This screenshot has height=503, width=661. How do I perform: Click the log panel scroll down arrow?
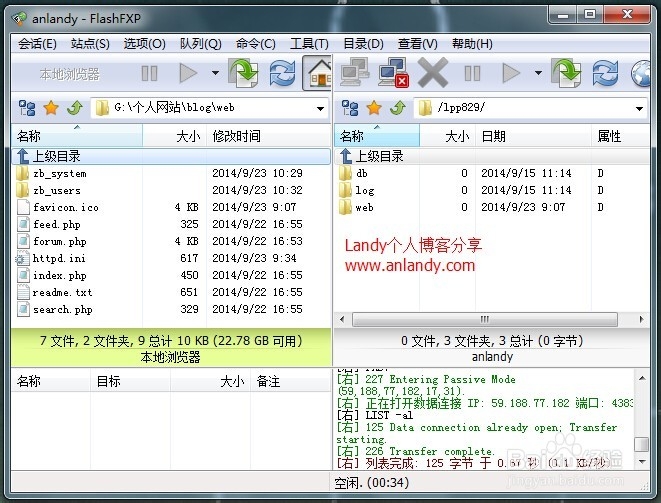coord(642,462)
